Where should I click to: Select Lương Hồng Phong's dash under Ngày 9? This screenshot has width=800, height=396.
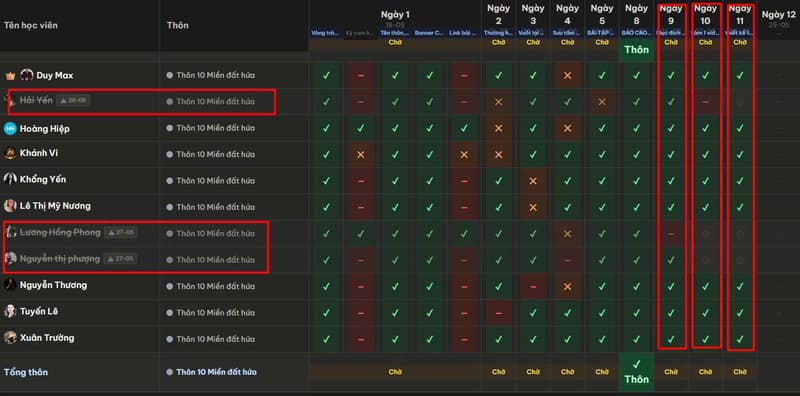coord(671,234)
